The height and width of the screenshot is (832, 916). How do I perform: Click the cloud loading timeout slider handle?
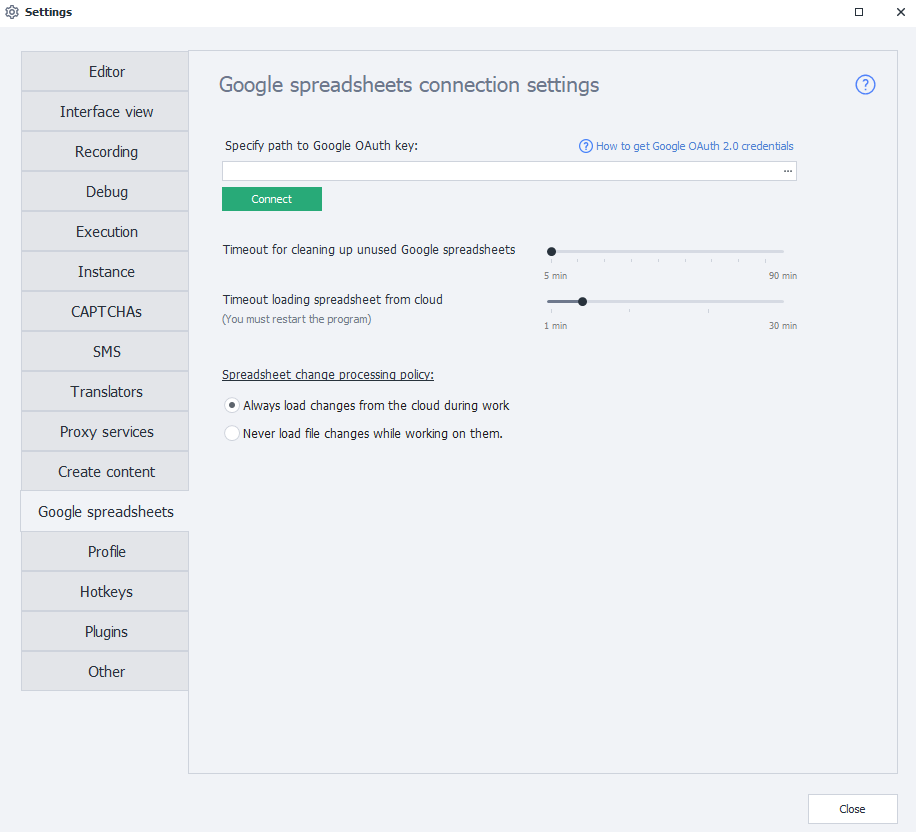coord(582,301)
